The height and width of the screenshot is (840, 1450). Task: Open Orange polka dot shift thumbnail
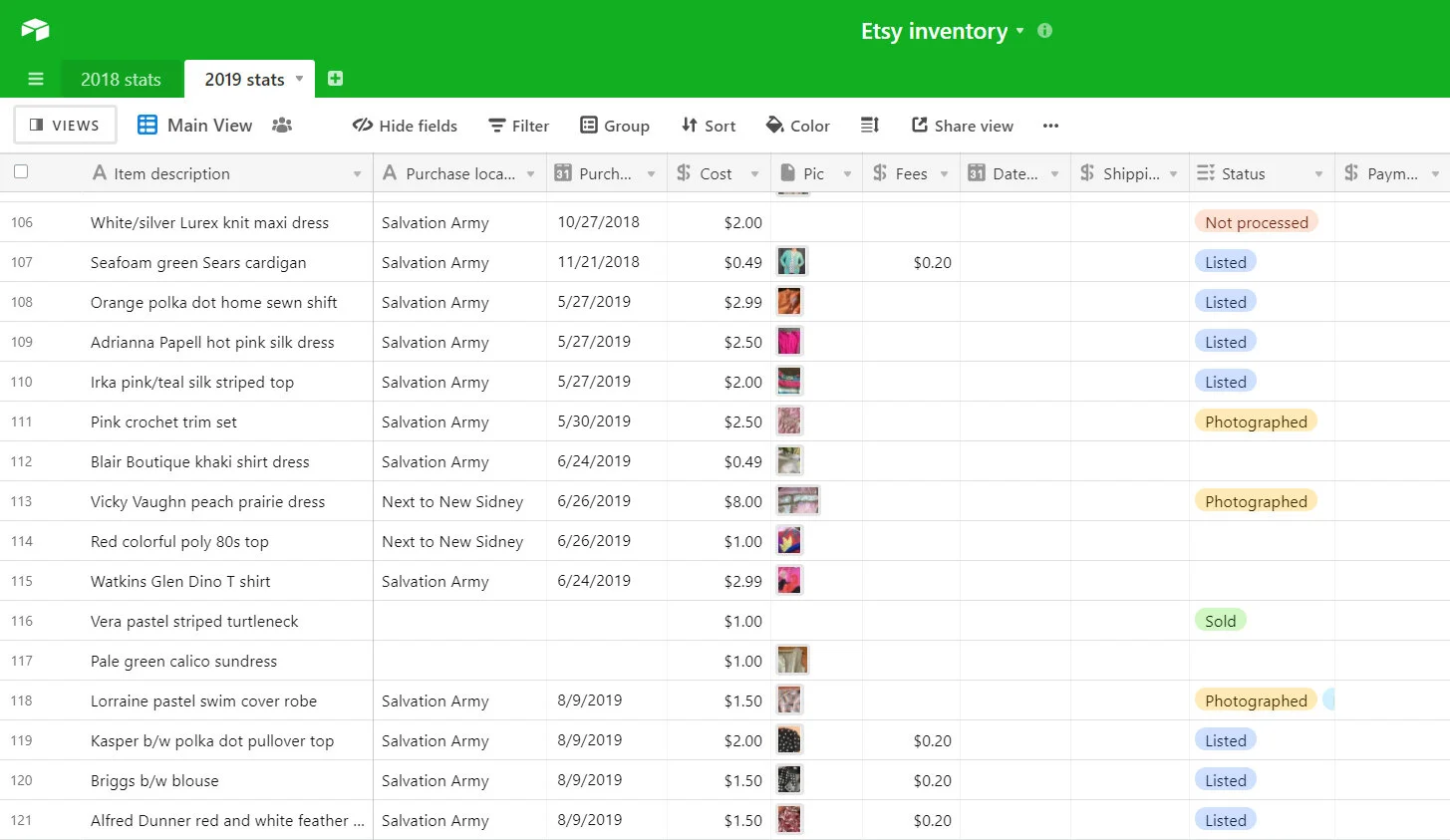789,301
